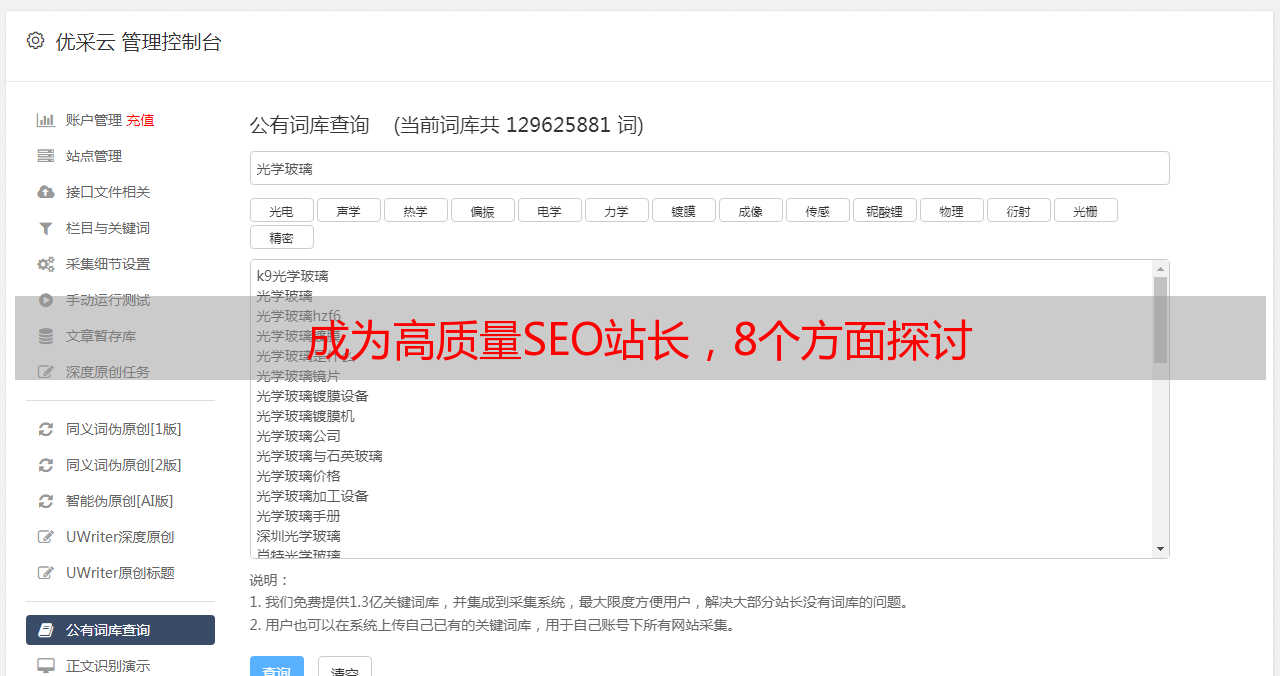Click the 光电 tag button
Viewport: 1280px width, 676px height.
281,210
